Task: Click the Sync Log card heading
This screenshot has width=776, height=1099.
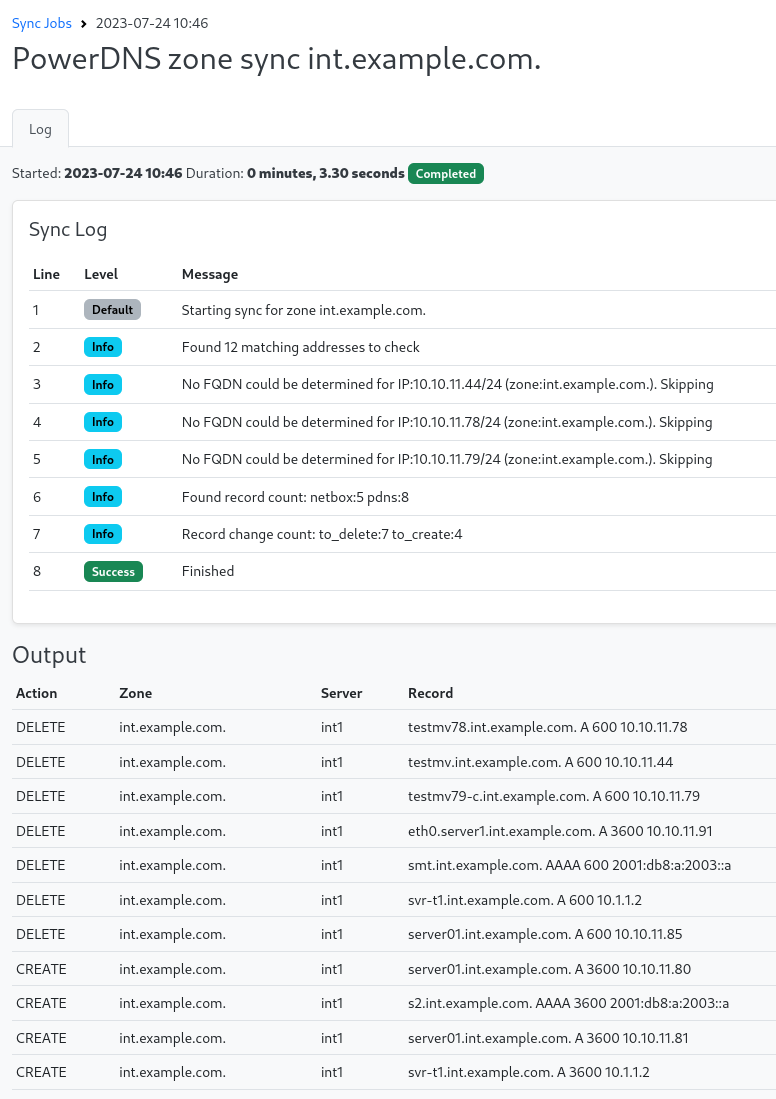Action: [68, 230]
